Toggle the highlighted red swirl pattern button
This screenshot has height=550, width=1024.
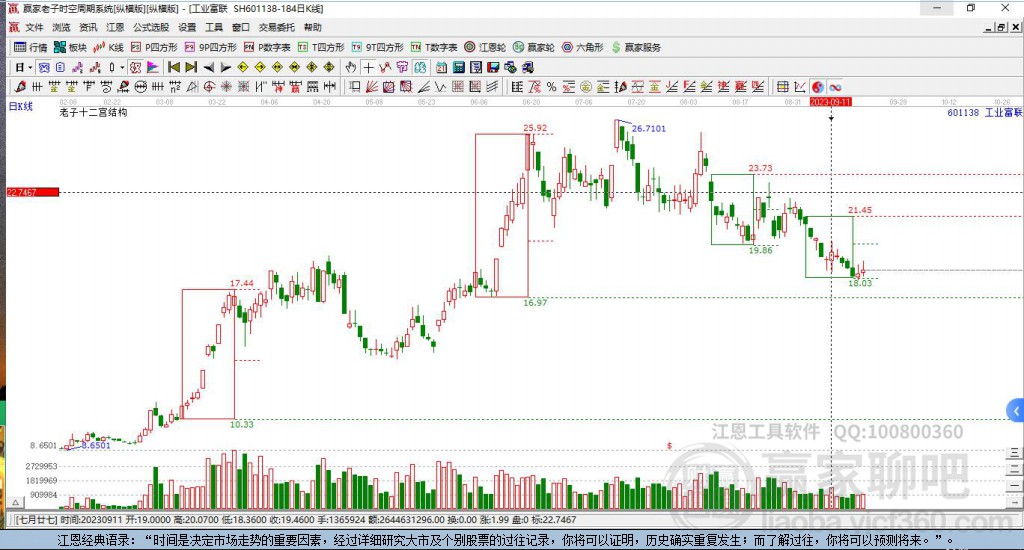[x=135, y=67]
